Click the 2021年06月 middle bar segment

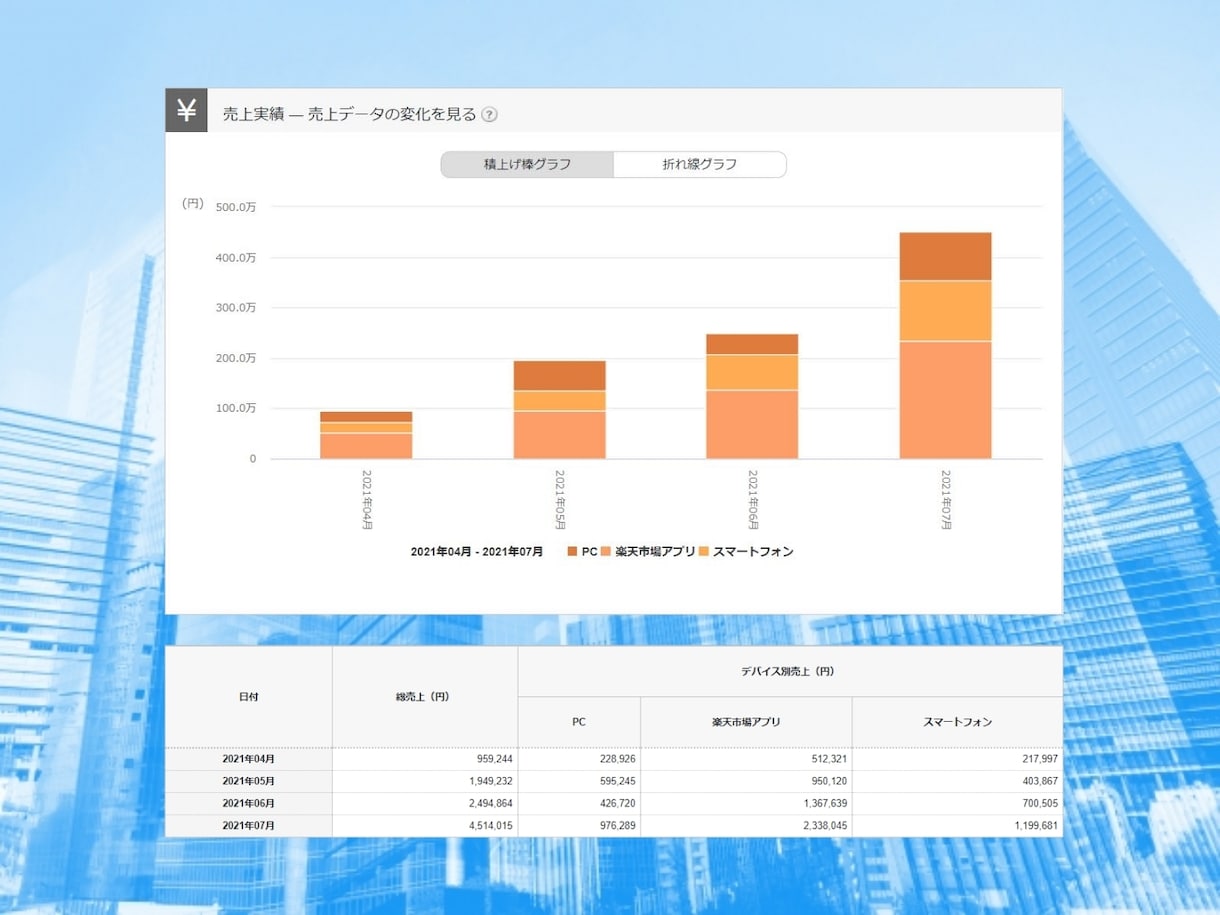tap(752, 372)
